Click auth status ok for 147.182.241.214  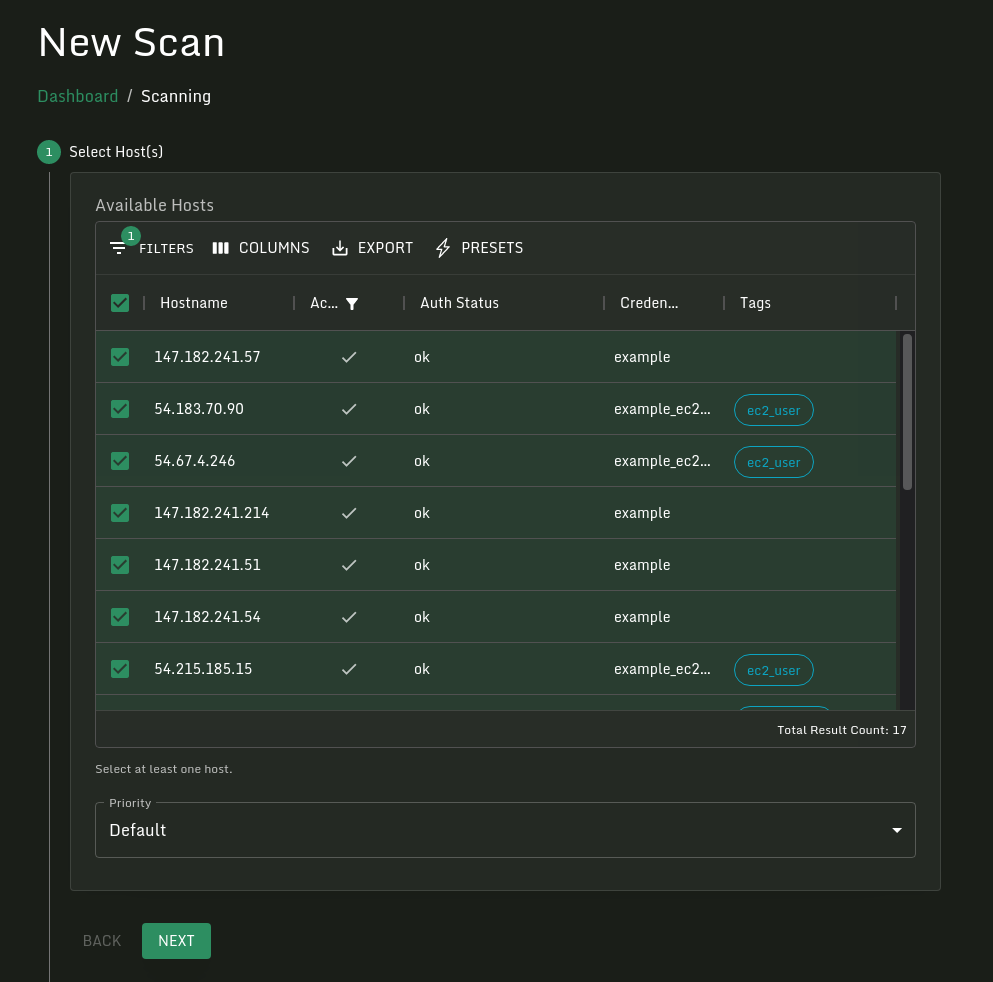[x=422, y=513]
